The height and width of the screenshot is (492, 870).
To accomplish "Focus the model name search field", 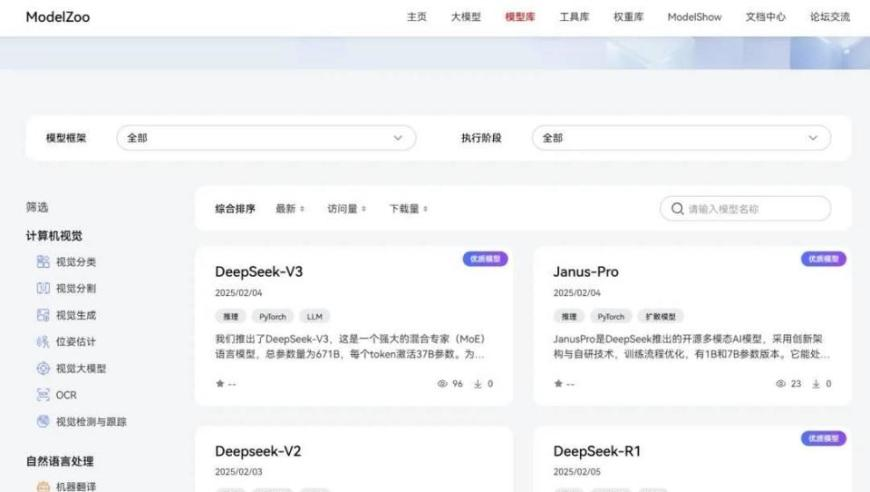I will (745, 209).
